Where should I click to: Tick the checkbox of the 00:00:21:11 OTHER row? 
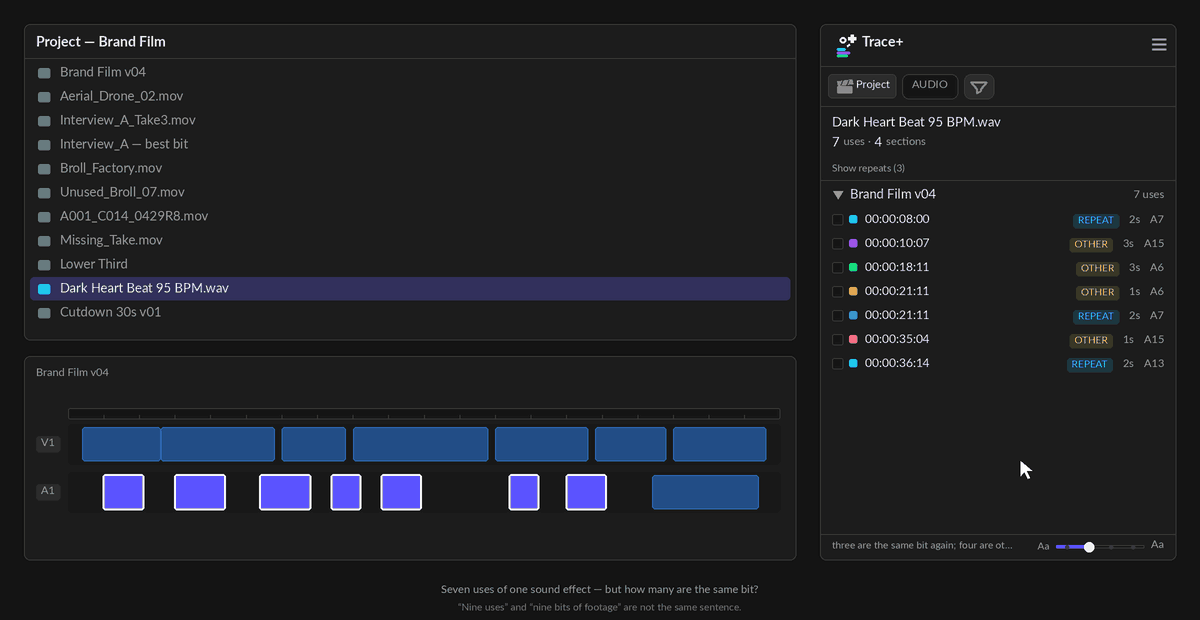(838, 292)
